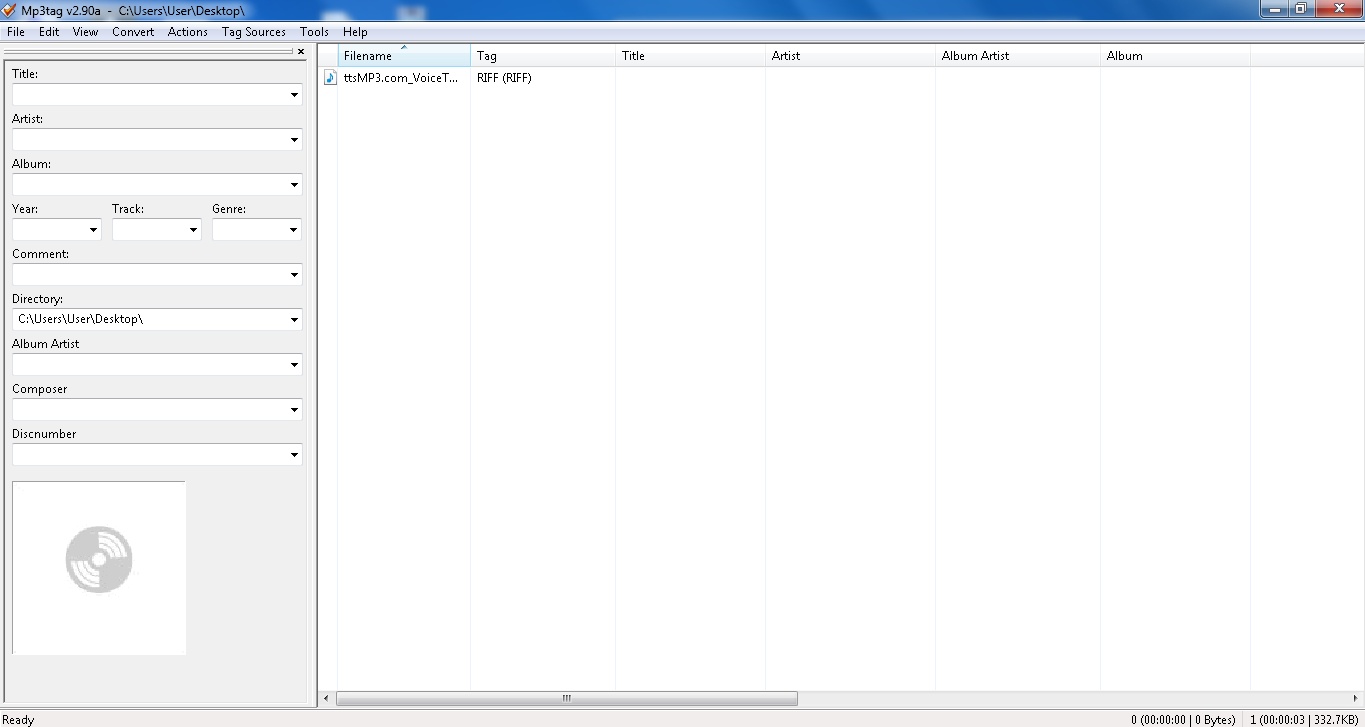Expand the Year dropdown arrow
1365x727 pixels.
[94, 230]
